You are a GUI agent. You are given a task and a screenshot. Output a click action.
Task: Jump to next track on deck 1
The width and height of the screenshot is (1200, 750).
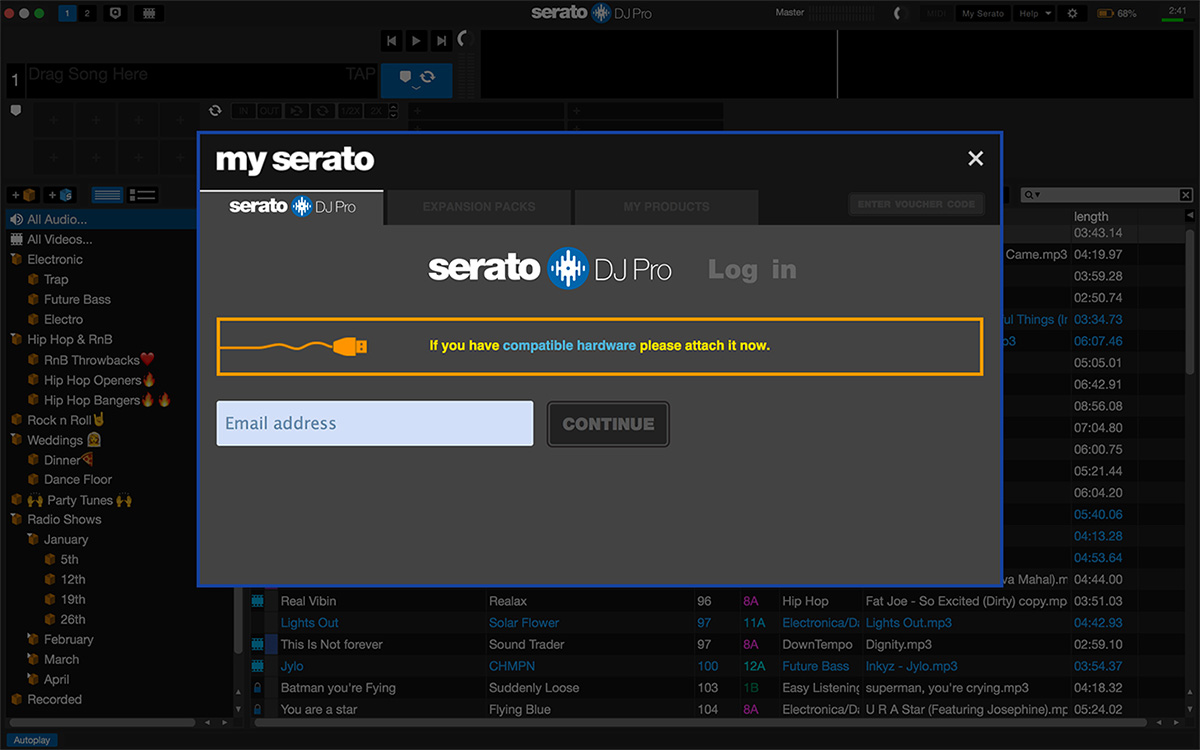point(440,41)
